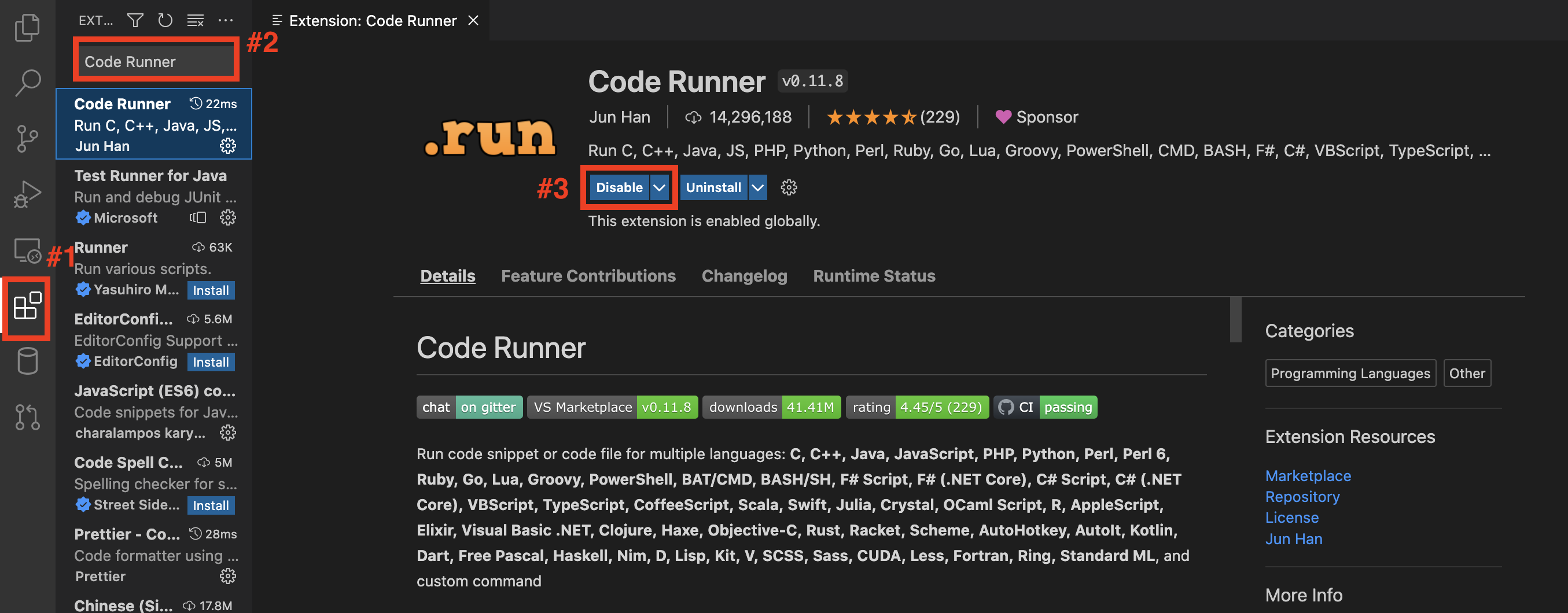Open the Extensions view icon
This screenshot has height=613, width=1568.
pyautogui.click(x=27, y=306)
